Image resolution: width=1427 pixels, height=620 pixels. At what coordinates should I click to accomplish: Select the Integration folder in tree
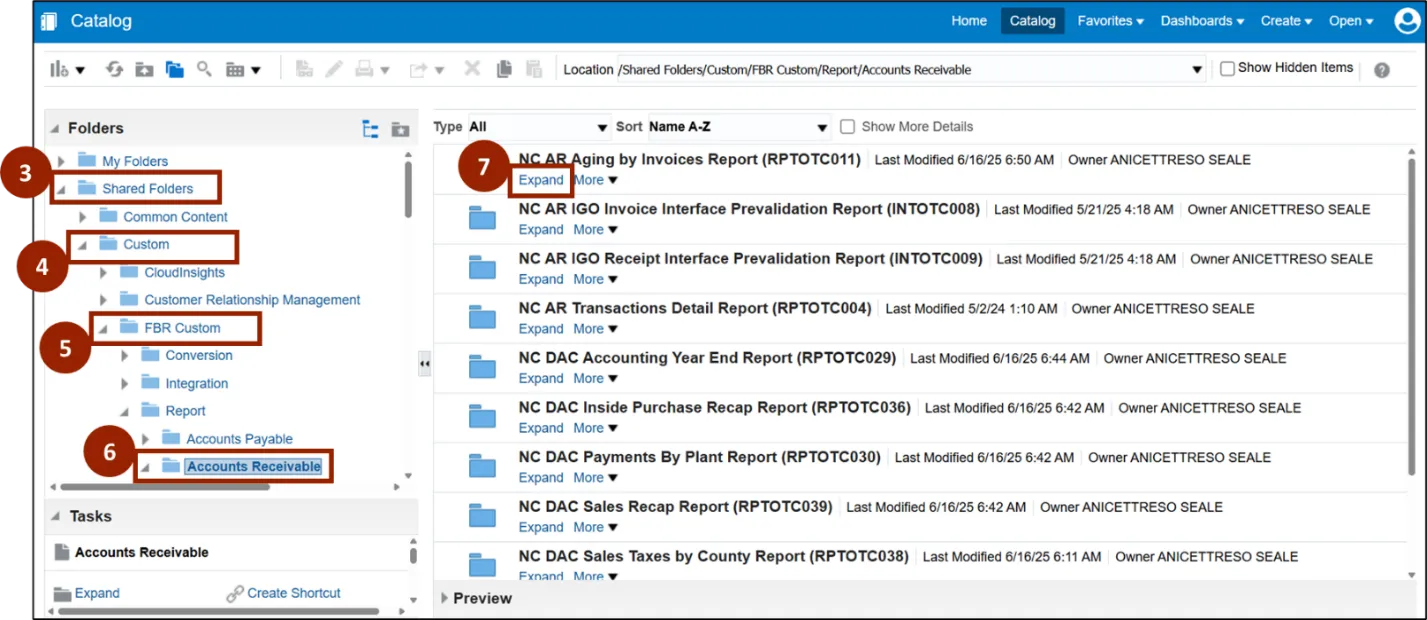click(196, 383)
